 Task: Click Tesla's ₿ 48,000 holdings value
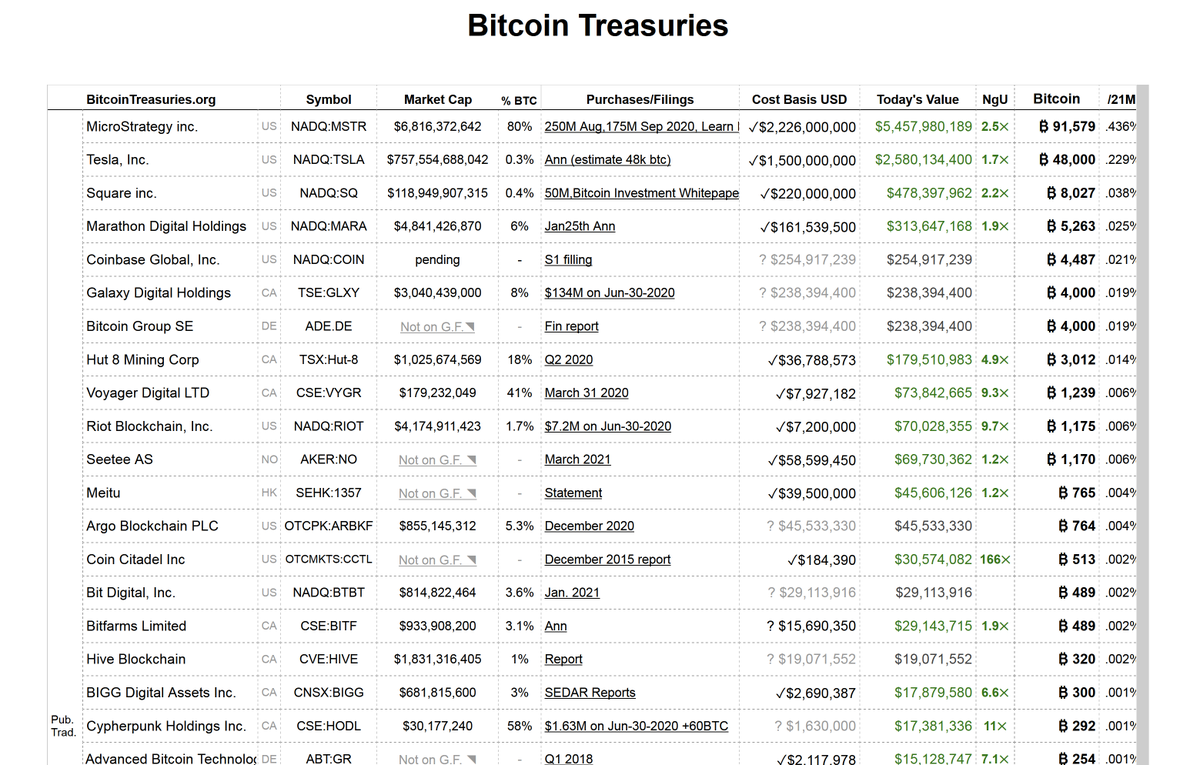[x=1067, y=160]
